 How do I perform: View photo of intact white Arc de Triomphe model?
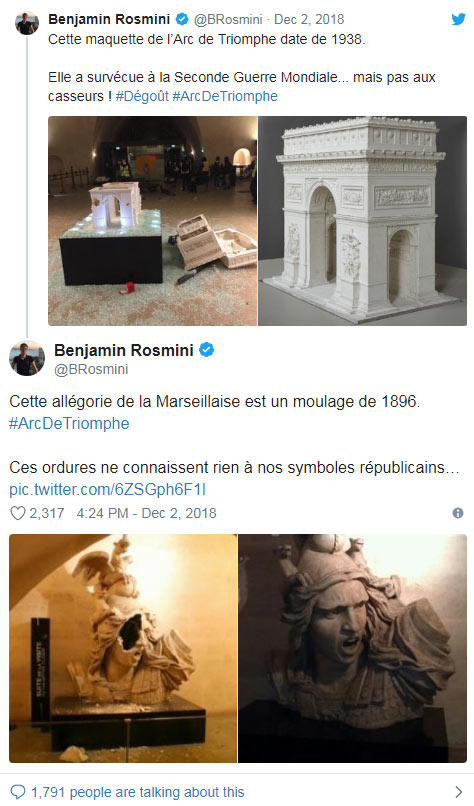[x=362, y=221]
